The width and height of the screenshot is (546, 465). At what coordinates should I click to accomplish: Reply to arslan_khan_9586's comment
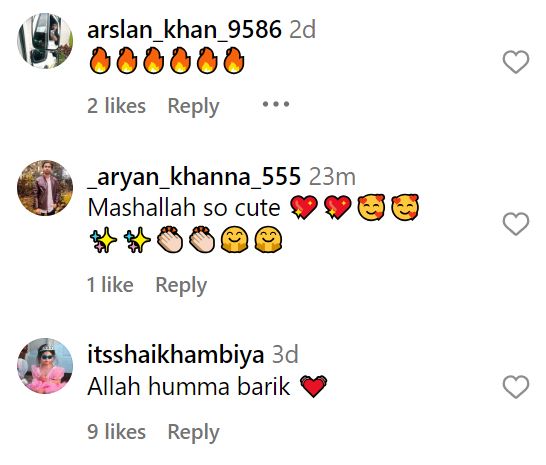pyautogui.click(x=193, y=106)
